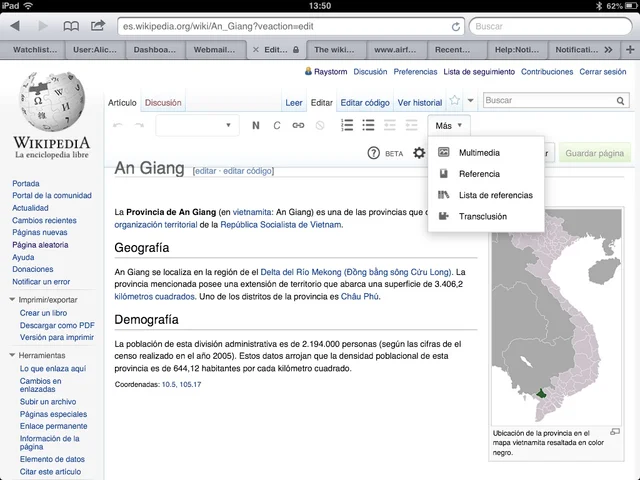Image resolution: width=640 pixels, height=480 pixels.
Task: Click the Vietnam province map thumbnail
Action: click(556, 317)
